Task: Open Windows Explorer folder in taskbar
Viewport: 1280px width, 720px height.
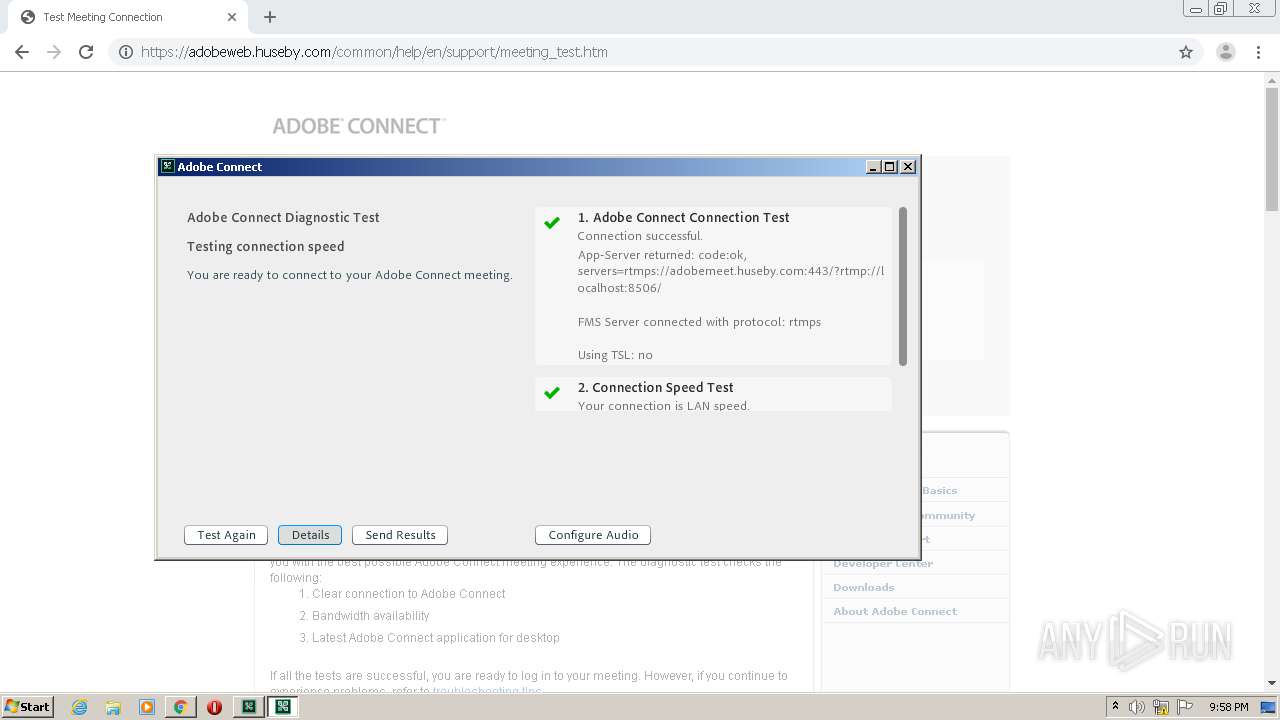Action: click(x=113, y=707)
